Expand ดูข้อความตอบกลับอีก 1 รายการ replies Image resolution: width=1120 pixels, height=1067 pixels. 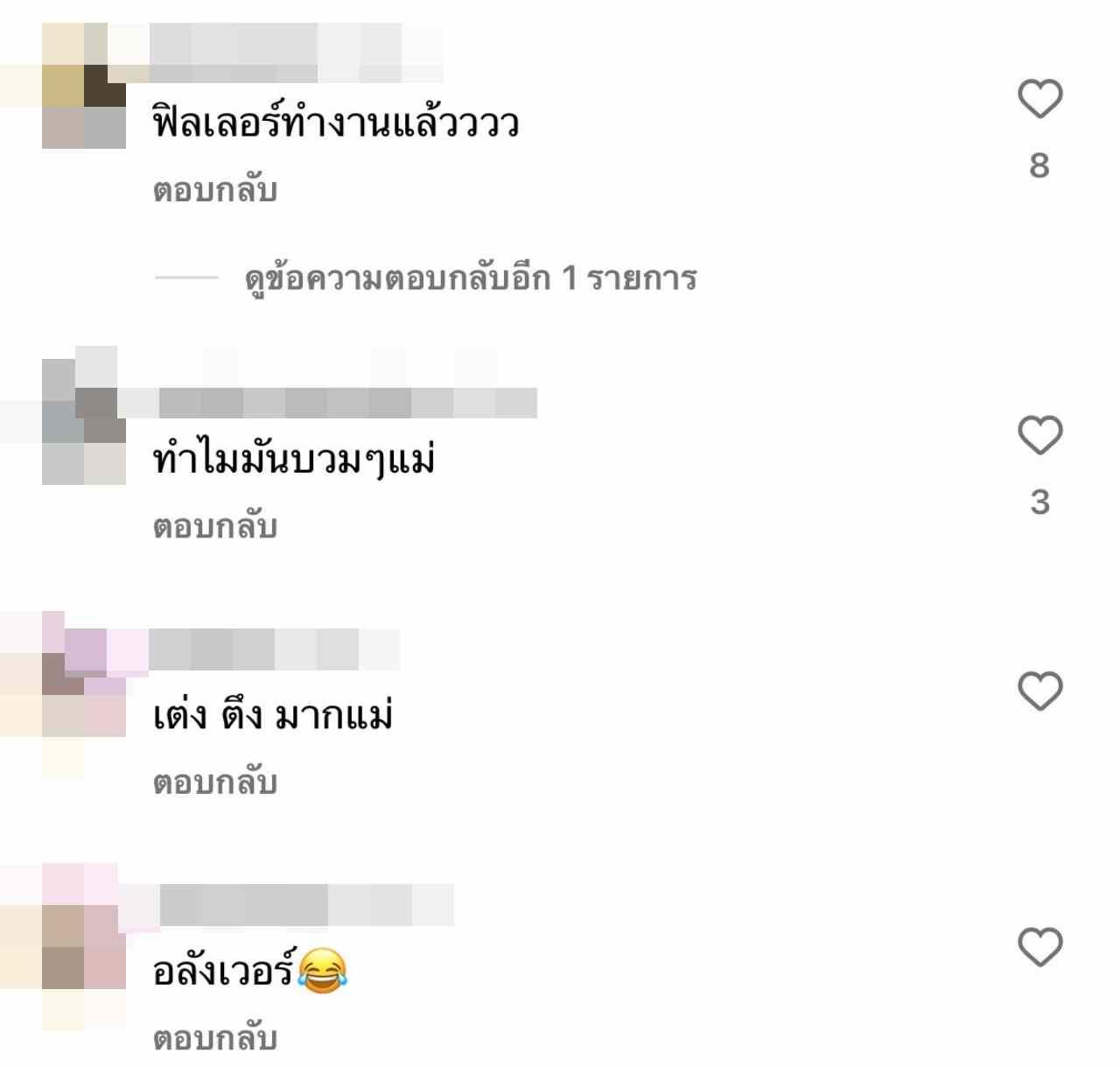[x=471, y=279]
